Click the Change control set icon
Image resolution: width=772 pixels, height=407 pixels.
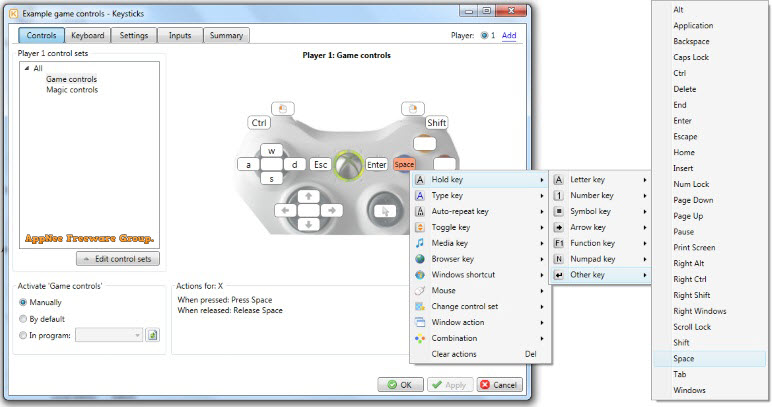(420, 306)
